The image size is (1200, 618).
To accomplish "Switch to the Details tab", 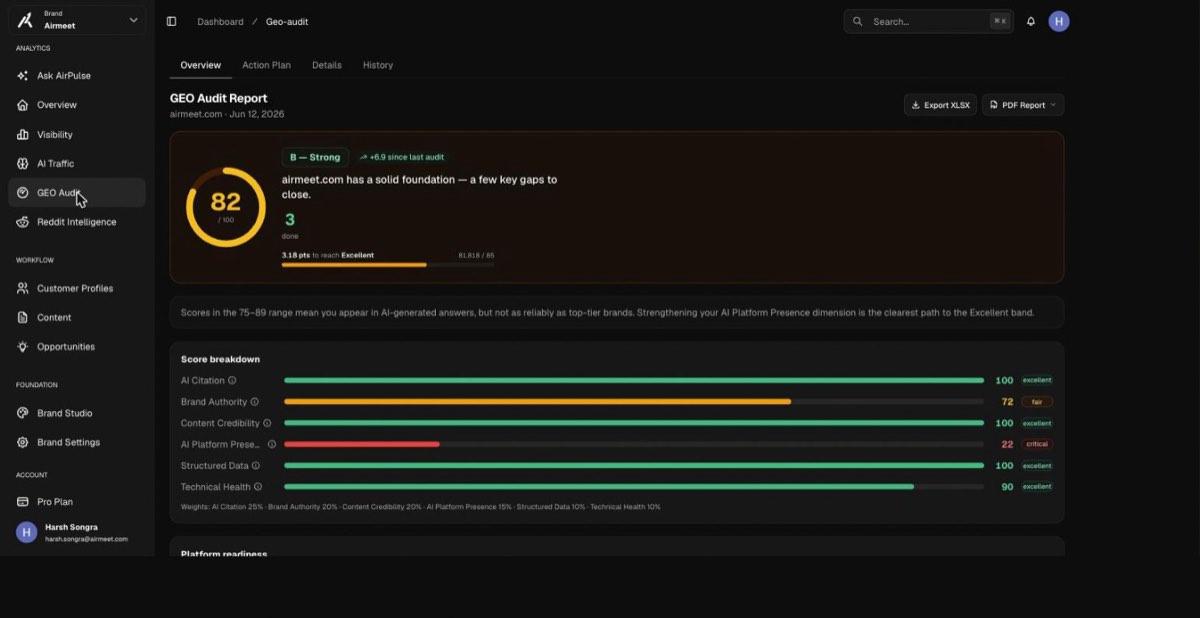I will coord(327,65).
